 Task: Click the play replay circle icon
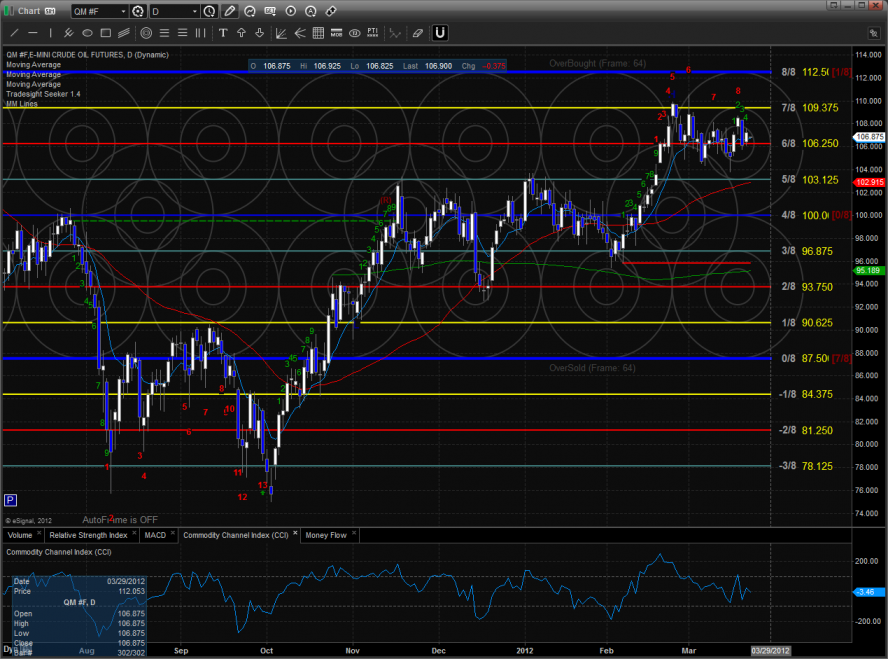(x=290, y=12)
